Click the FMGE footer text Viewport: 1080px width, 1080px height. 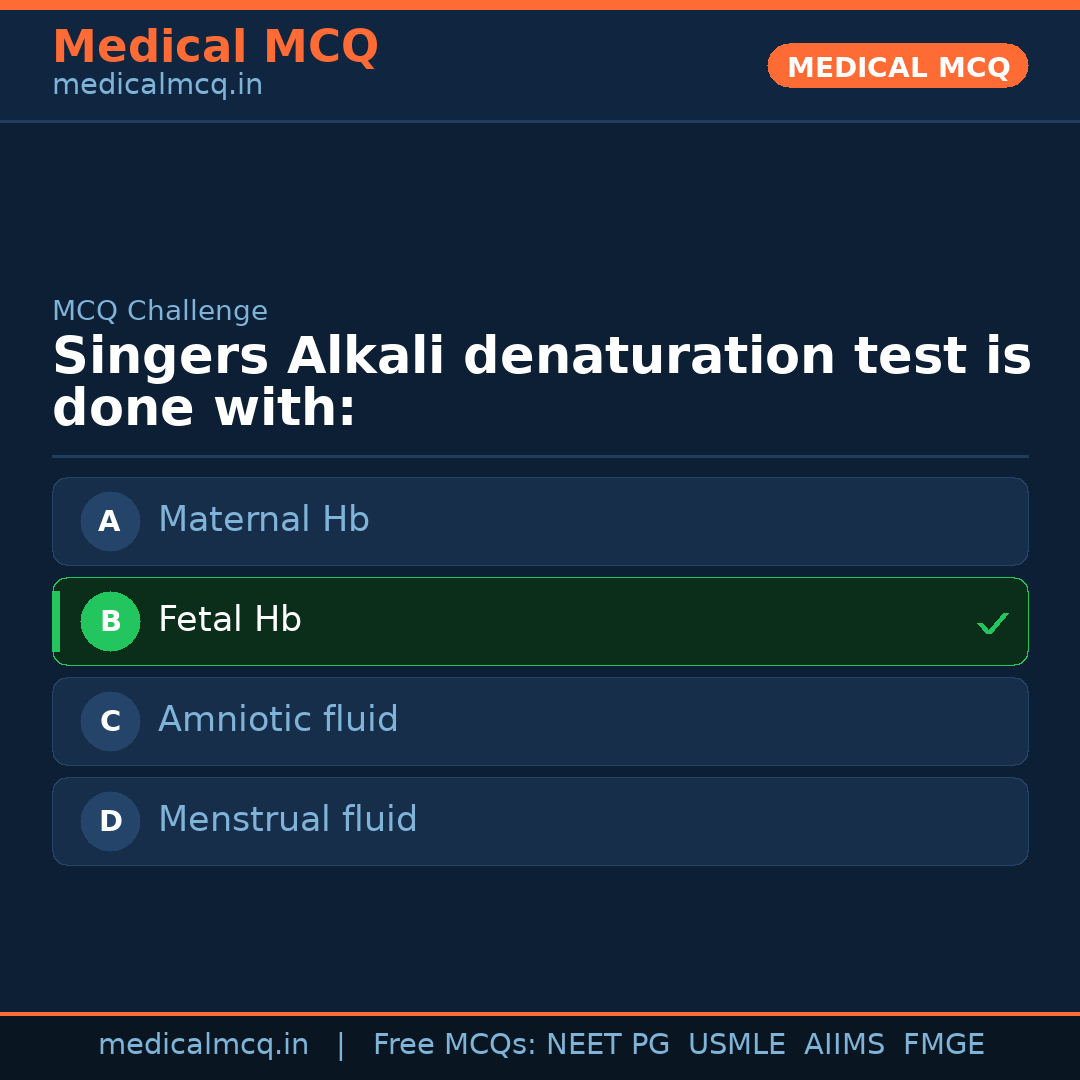coord(943,1043)
